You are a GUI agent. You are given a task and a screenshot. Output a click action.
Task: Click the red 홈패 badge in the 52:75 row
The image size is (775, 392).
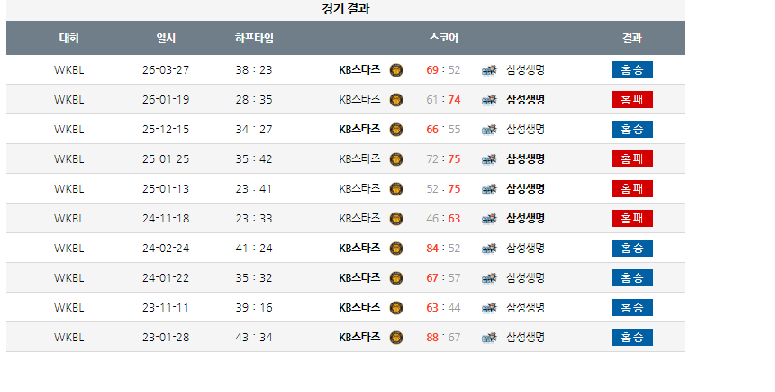coord(632,188)
